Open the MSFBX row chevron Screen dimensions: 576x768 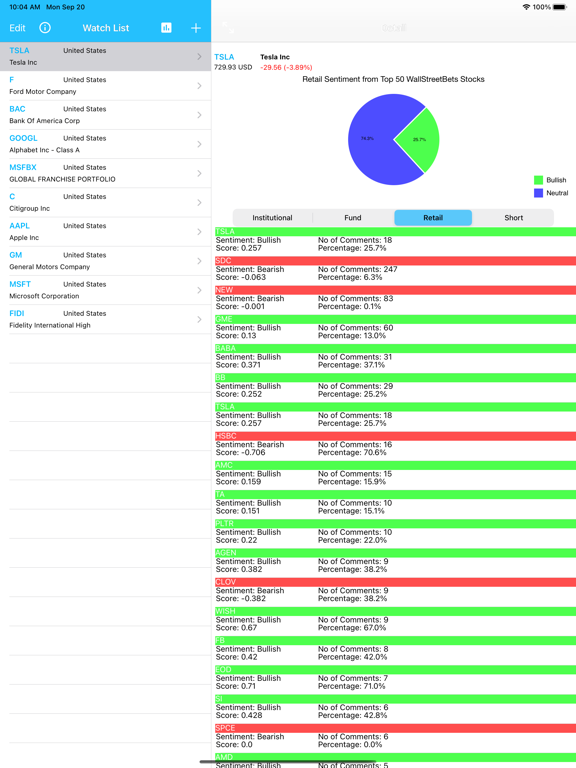[199, 173]
